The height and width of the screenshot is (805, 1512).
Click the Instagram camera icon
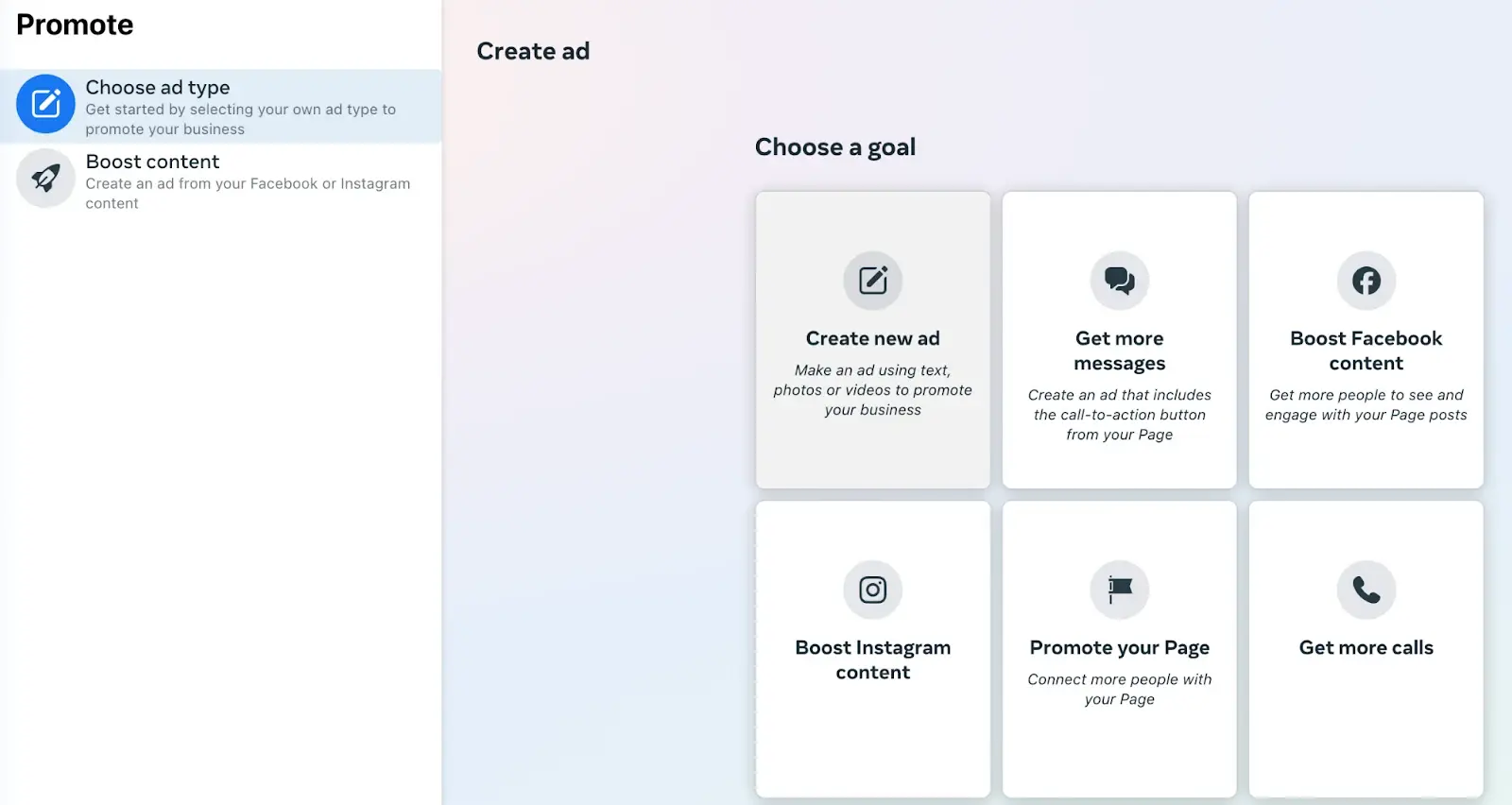click(872, 590)
